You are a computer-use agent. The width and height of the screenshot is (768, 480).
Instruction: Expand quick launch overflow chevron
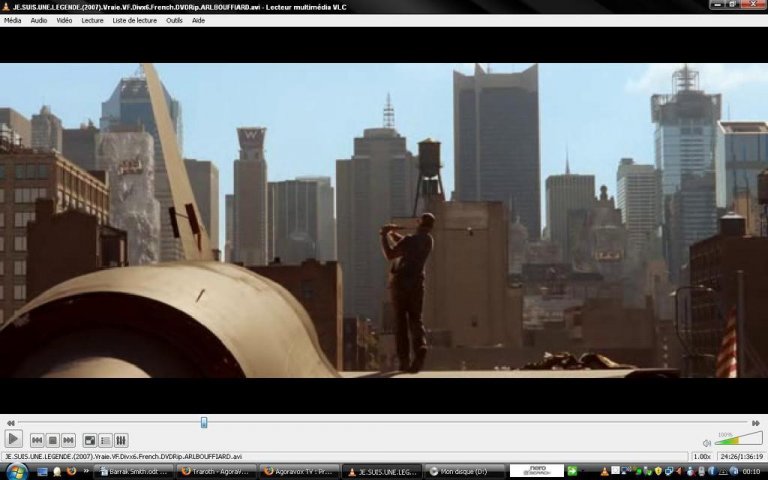pos(87,471)
